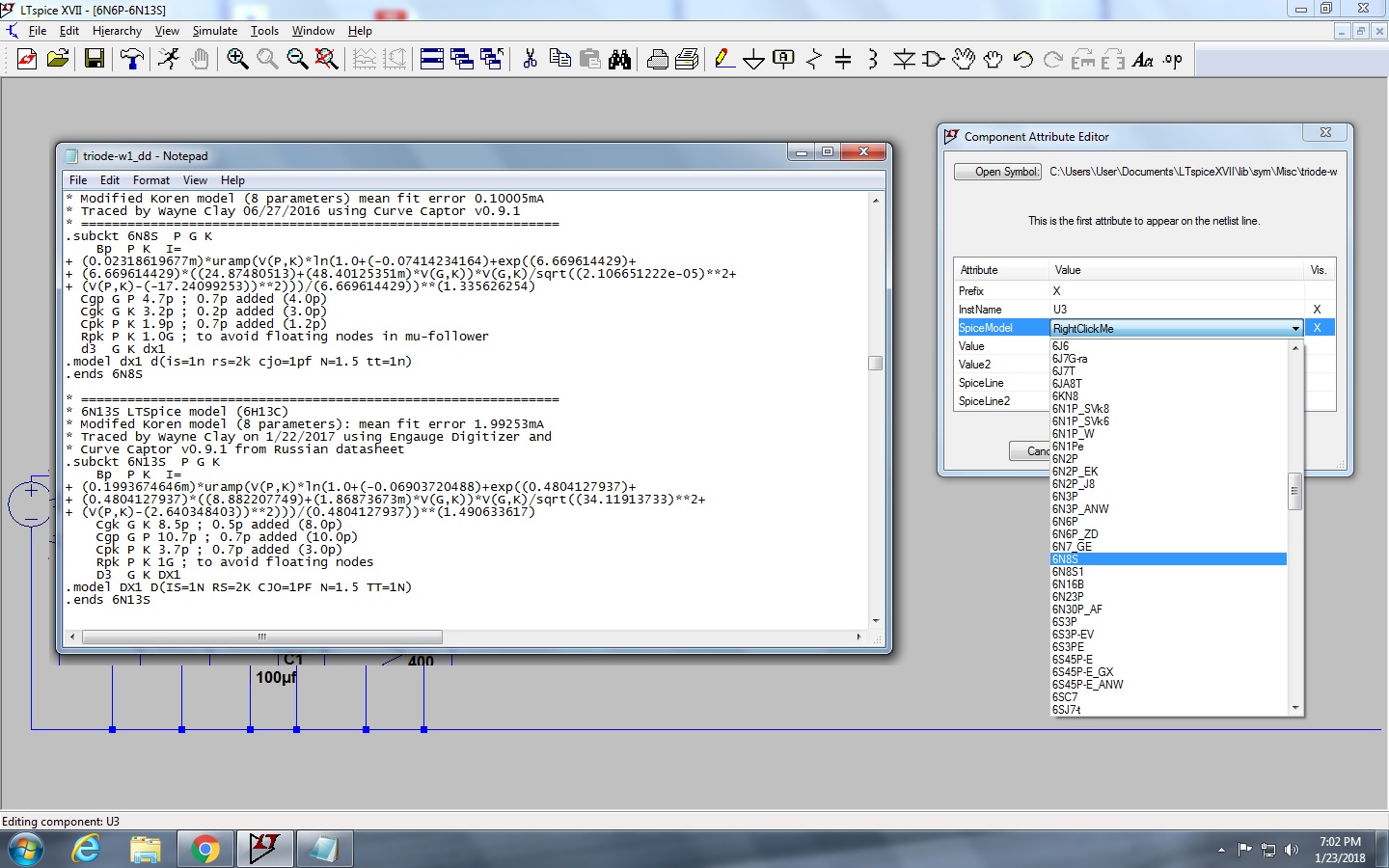
Task: Open LTspice Tools menu
Action: (264, 31)
